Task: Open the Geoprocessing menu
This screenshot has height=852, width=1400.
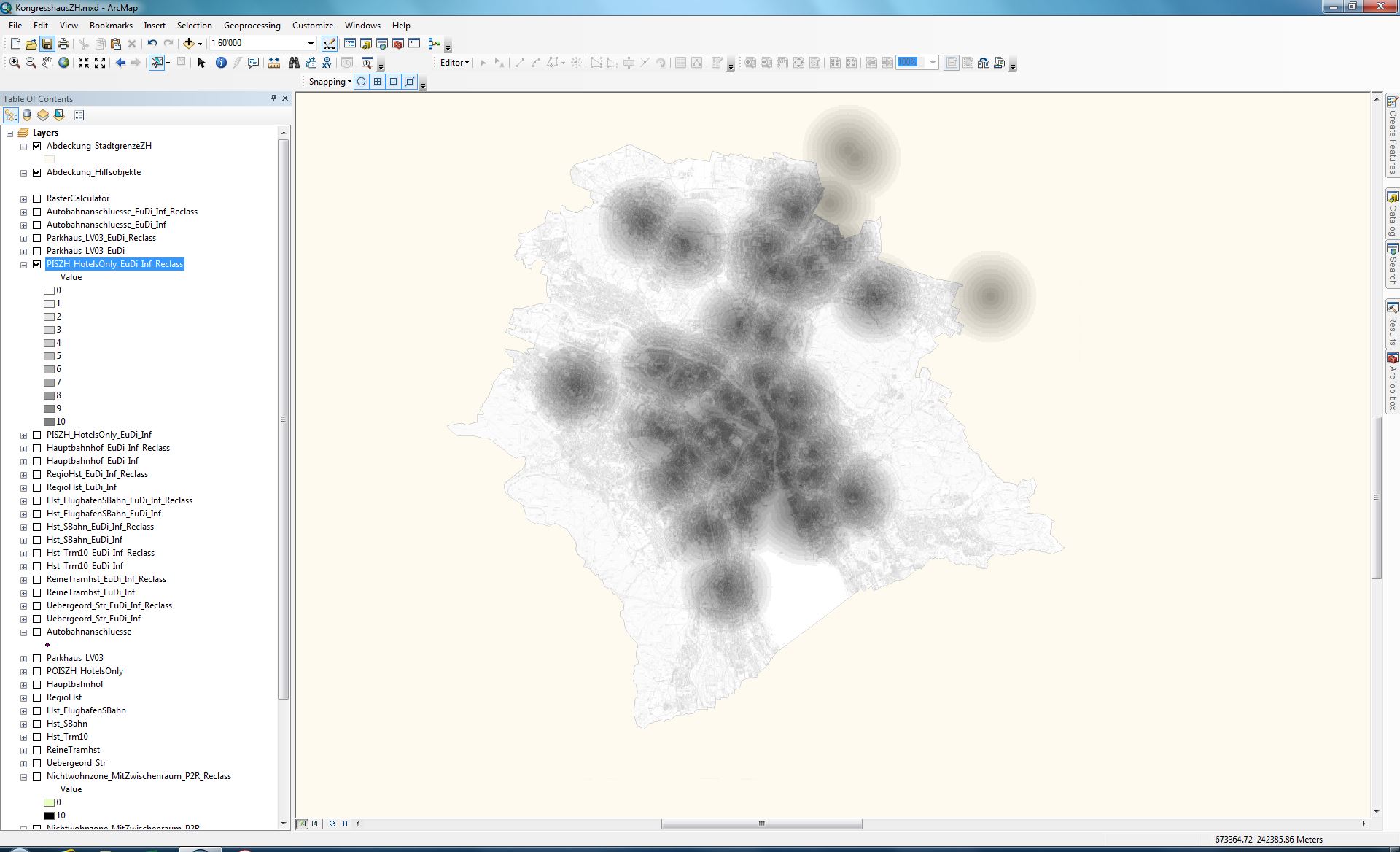Action: 252,26
